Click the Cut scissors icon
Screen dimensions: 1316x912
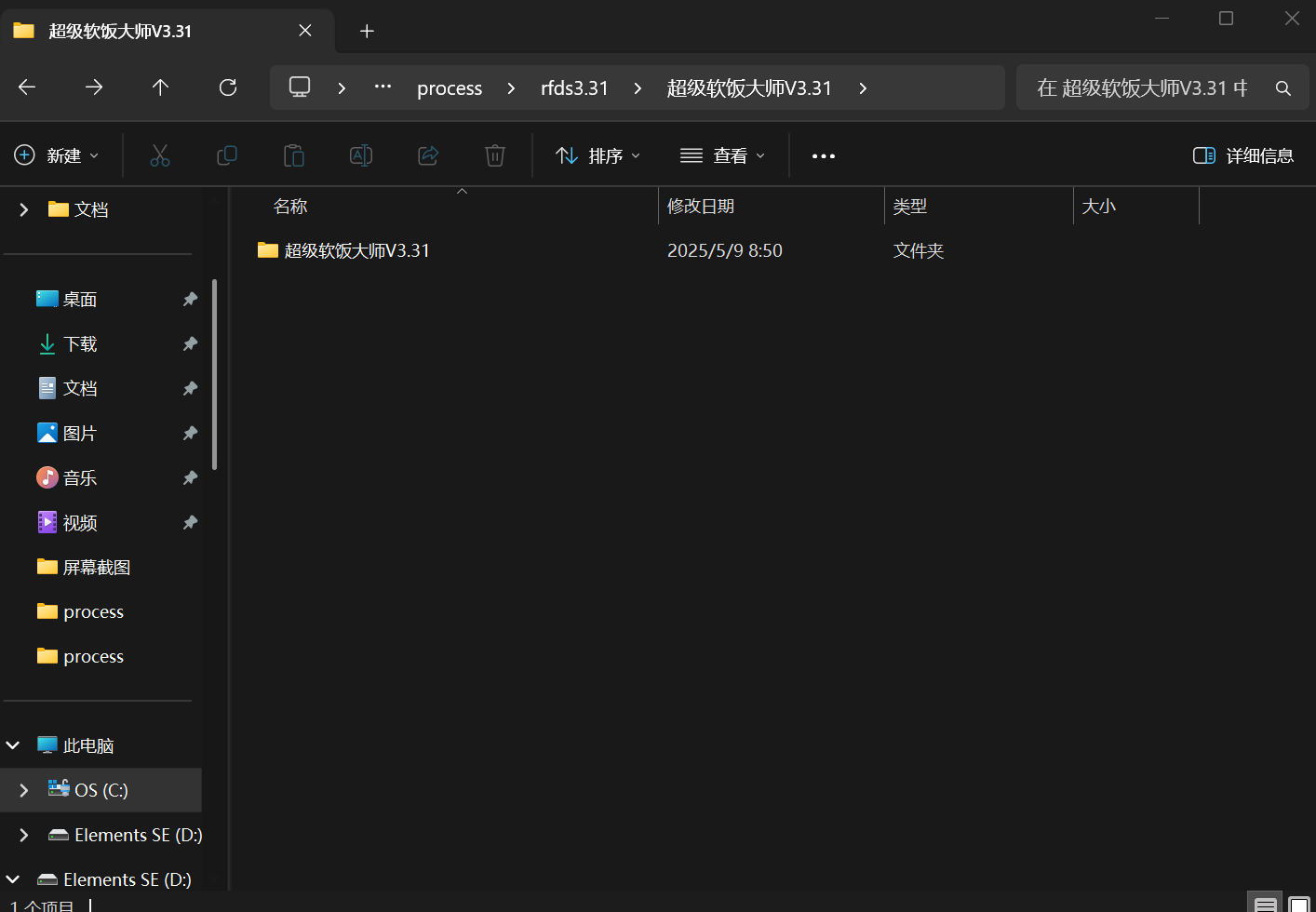(x=160, y=155)
